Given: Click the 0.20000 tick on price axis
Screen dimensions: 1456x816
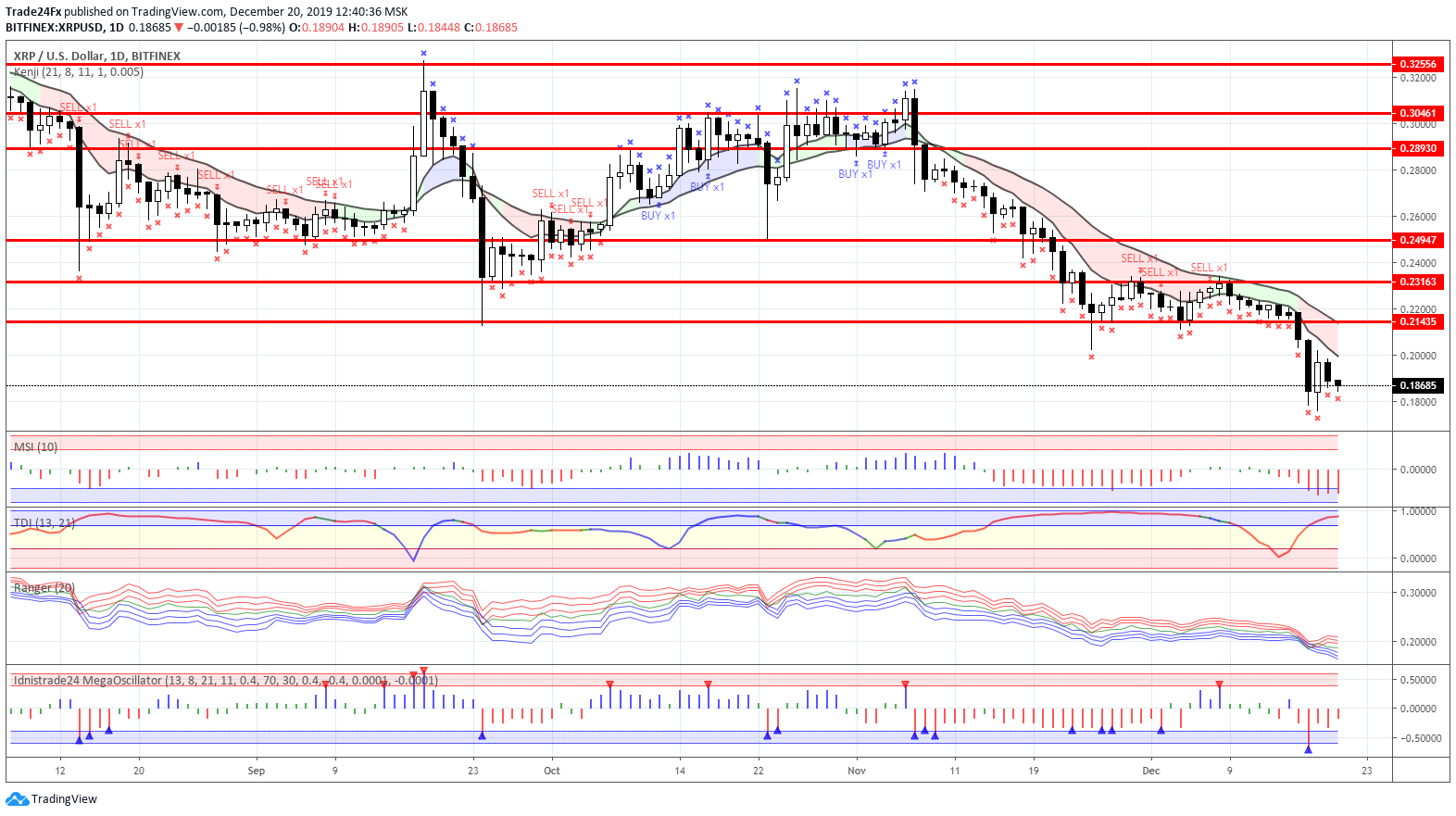Looking at the screenshot, I should tap(1418, 356).
